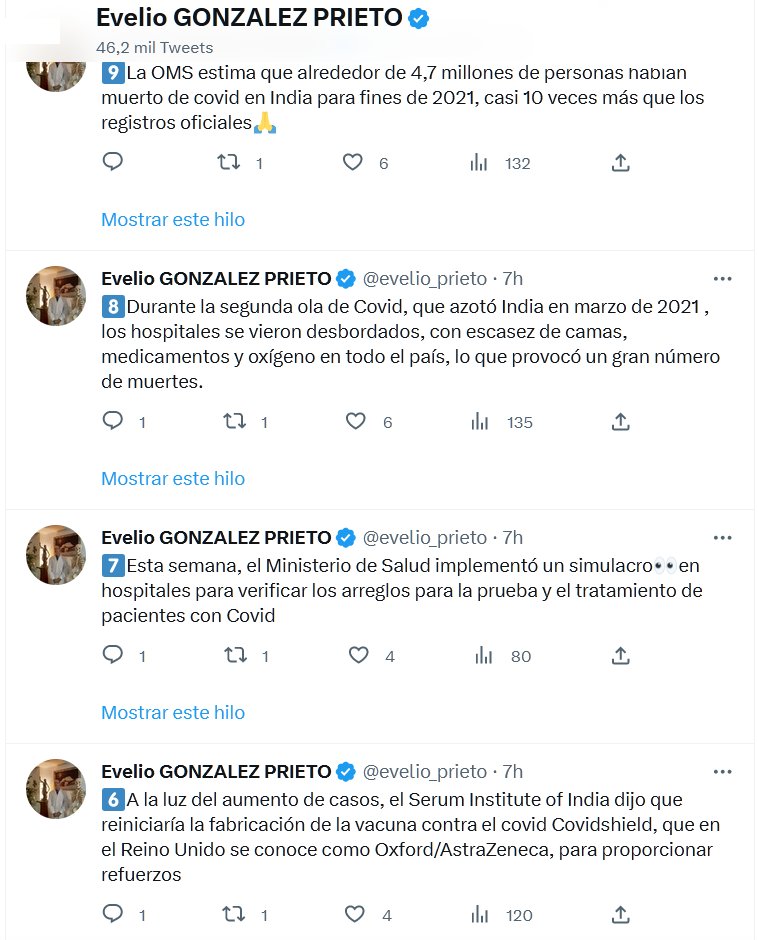Viewport: 758px width, 940px height.
Task: Retweet tweet 7 about hospital simulacro
Action: pos(235,655)
